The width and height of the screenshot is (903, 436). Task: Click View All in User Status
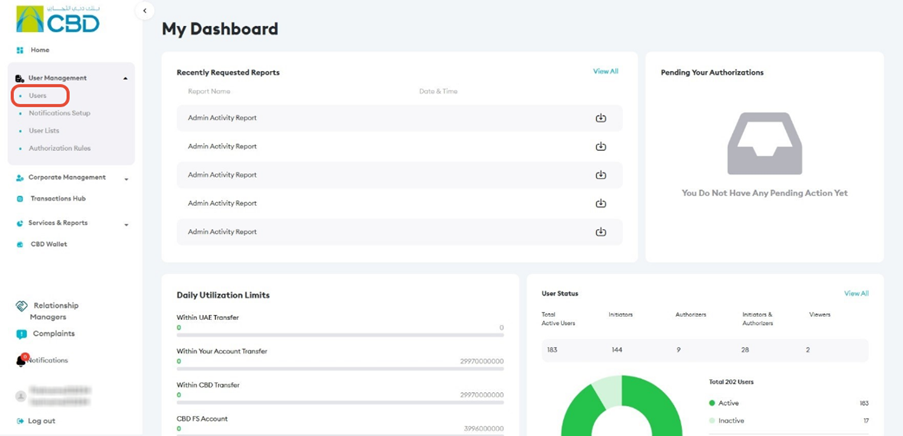point(856,293)
